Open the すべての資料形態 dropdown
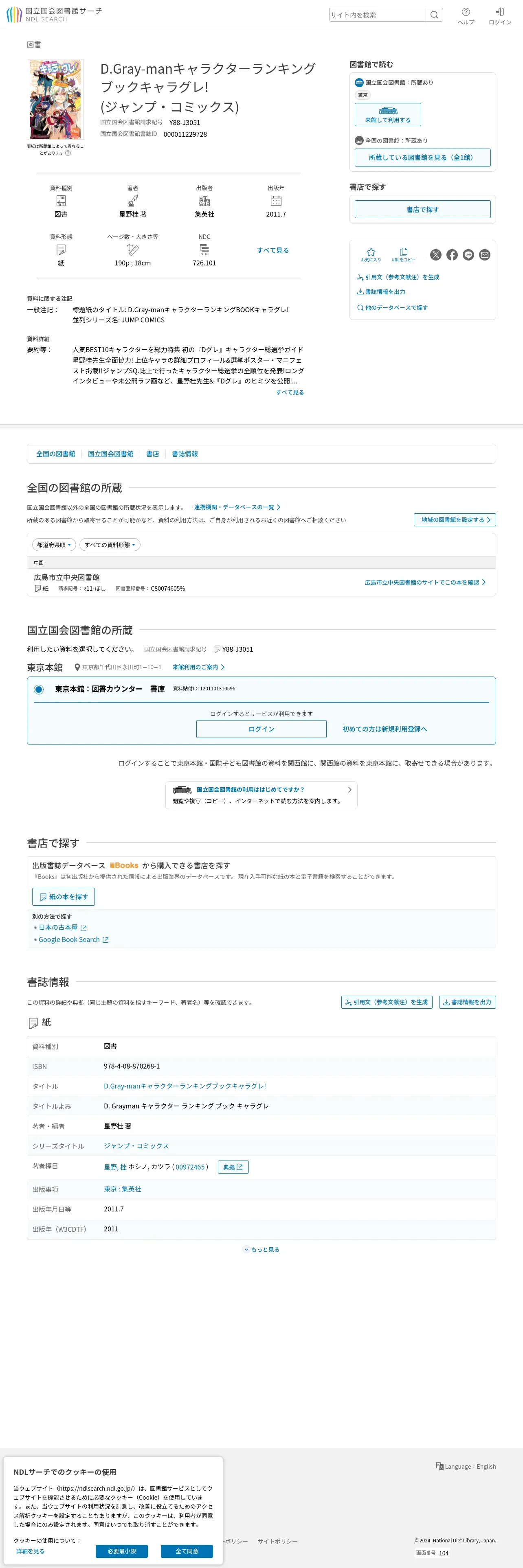Screen dimensions: 523x1568 coord(110,545)
